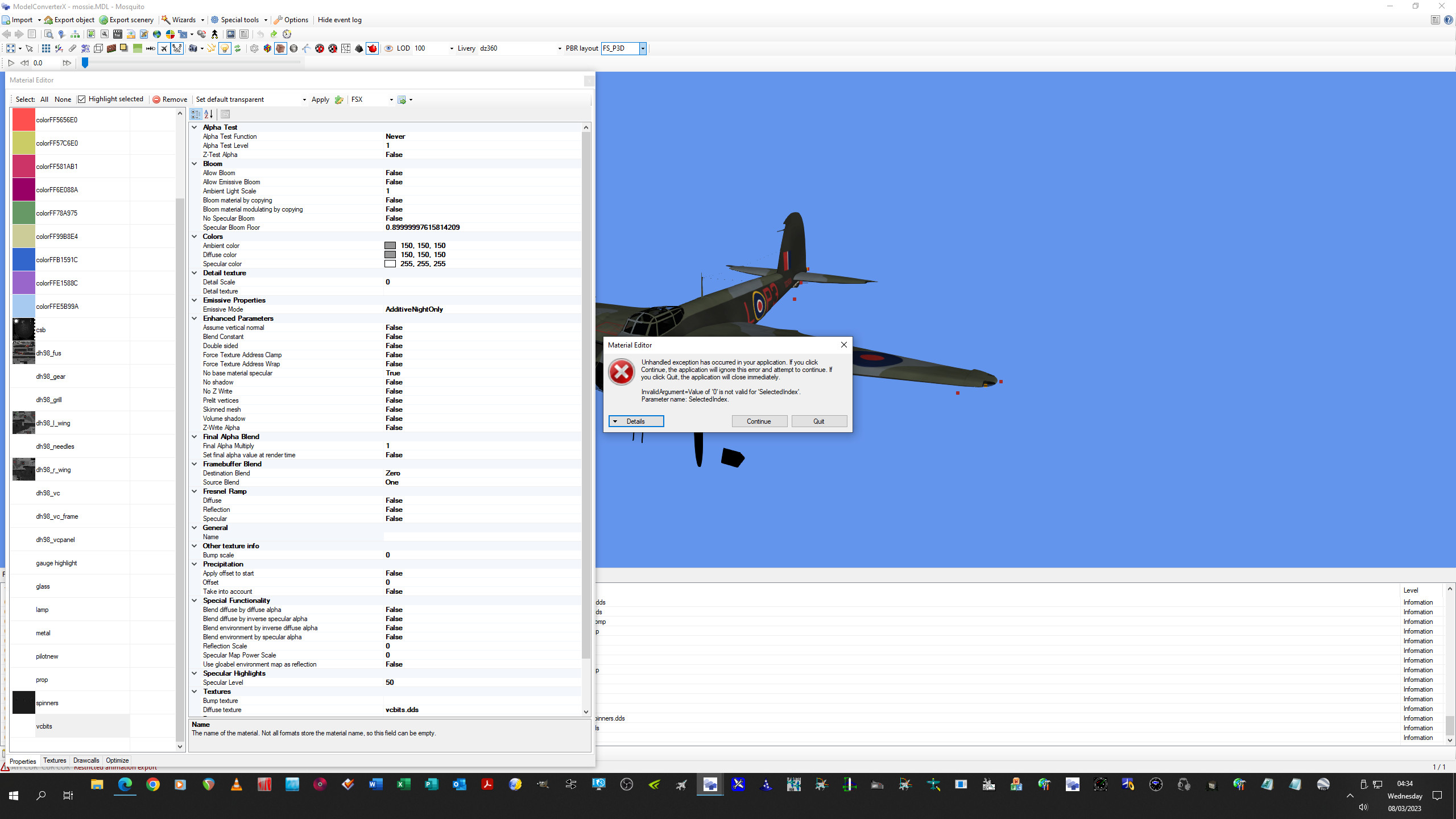Select the colorFFB1591C blue material swatch
The image size is (1456, 819).
coord(24,260)
